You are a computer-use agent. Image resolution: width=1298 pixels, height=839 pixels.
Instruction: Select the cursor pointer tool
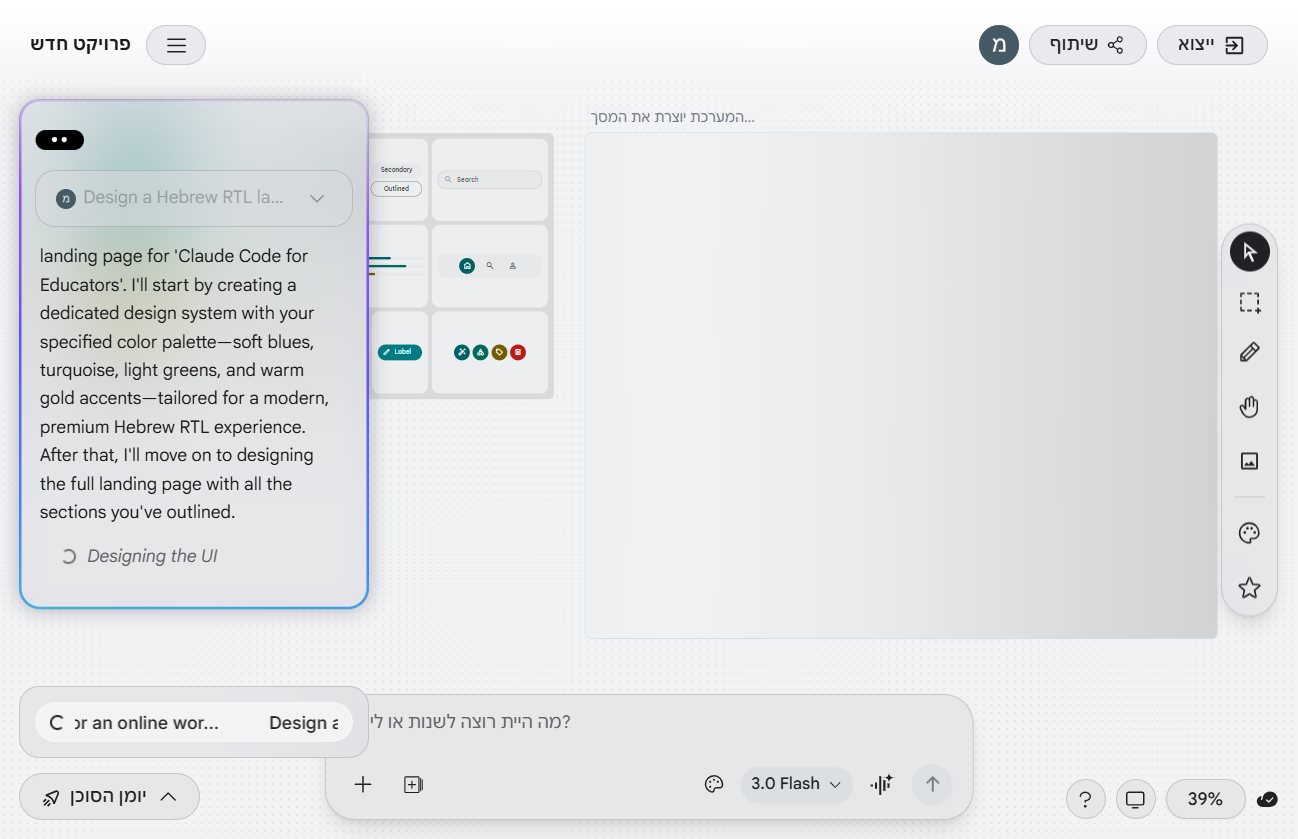click(x=1249, y=251)
